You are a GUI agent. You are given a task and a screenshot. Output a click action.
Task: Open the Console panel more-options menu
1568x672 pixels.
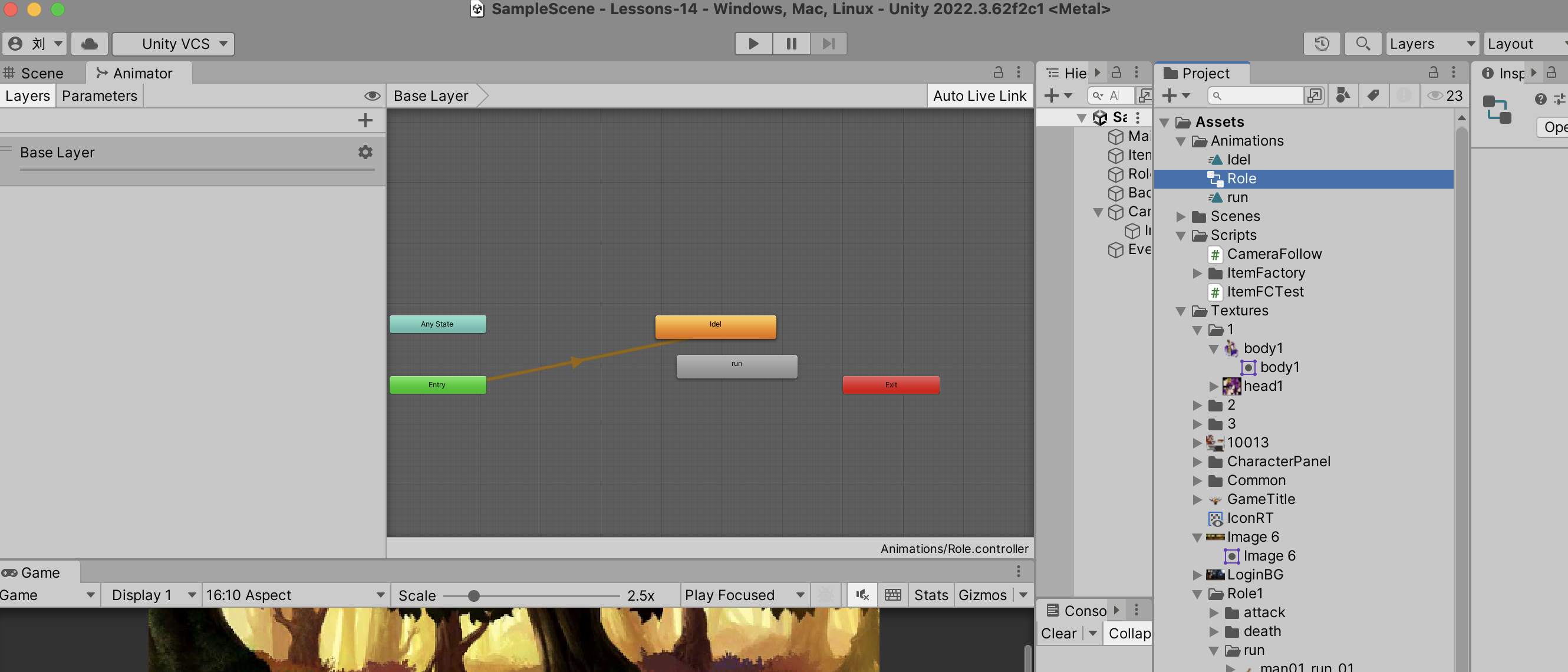click(x=1136, y=610)
